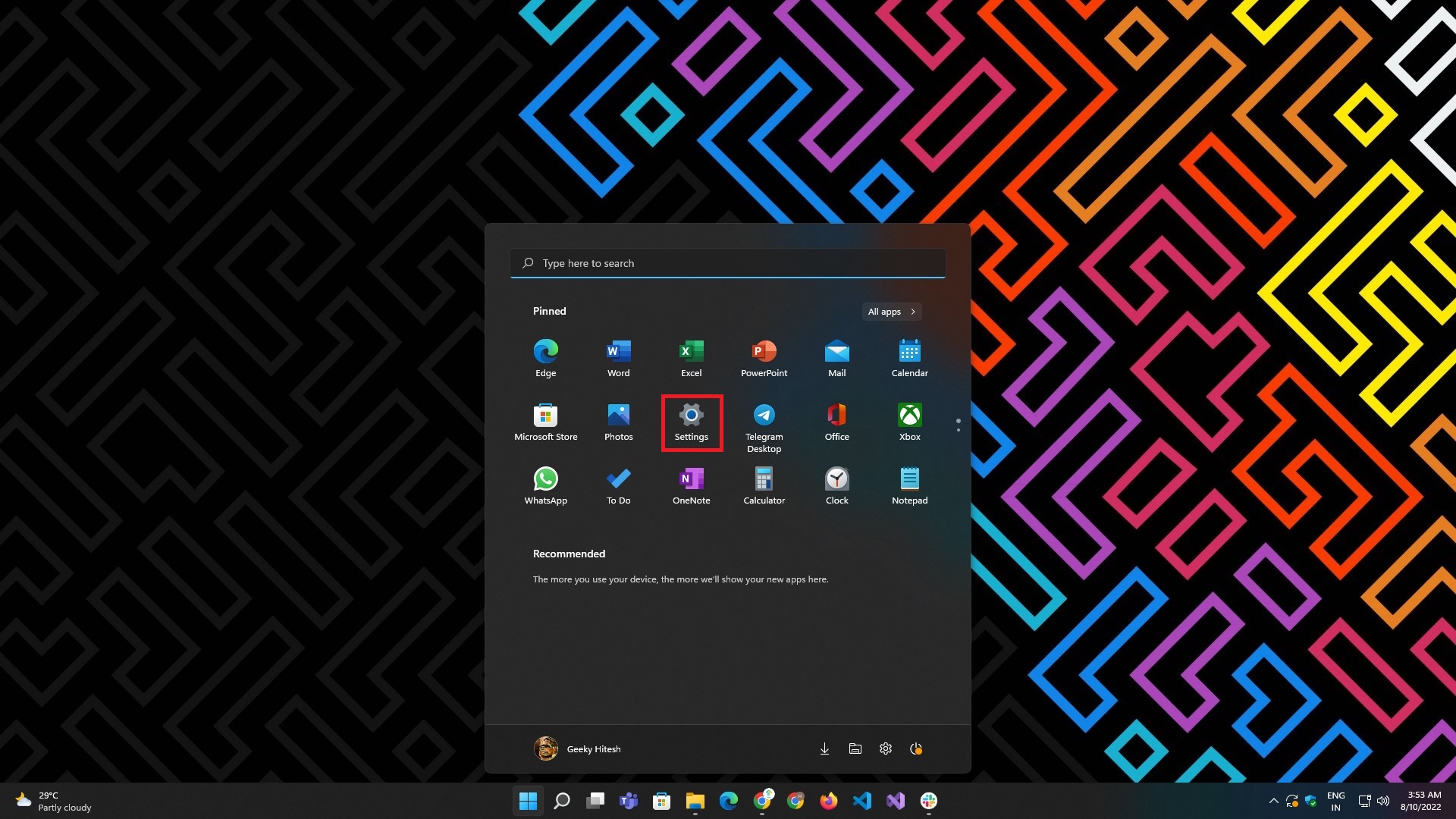Screen dimensions: 1456x819
Task: Open taskbar Search
Action: coord(561,801)
